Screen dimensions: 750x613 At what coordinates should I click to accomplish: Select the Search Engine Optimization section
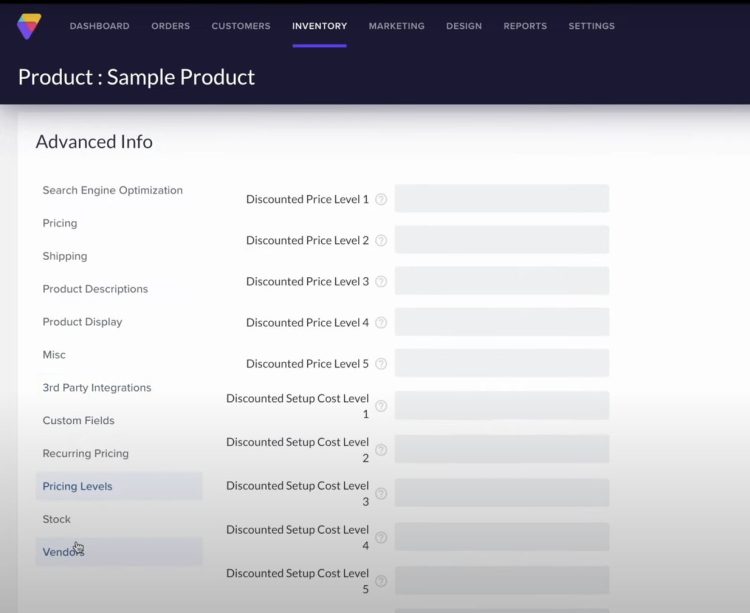(x=112, y=190)
